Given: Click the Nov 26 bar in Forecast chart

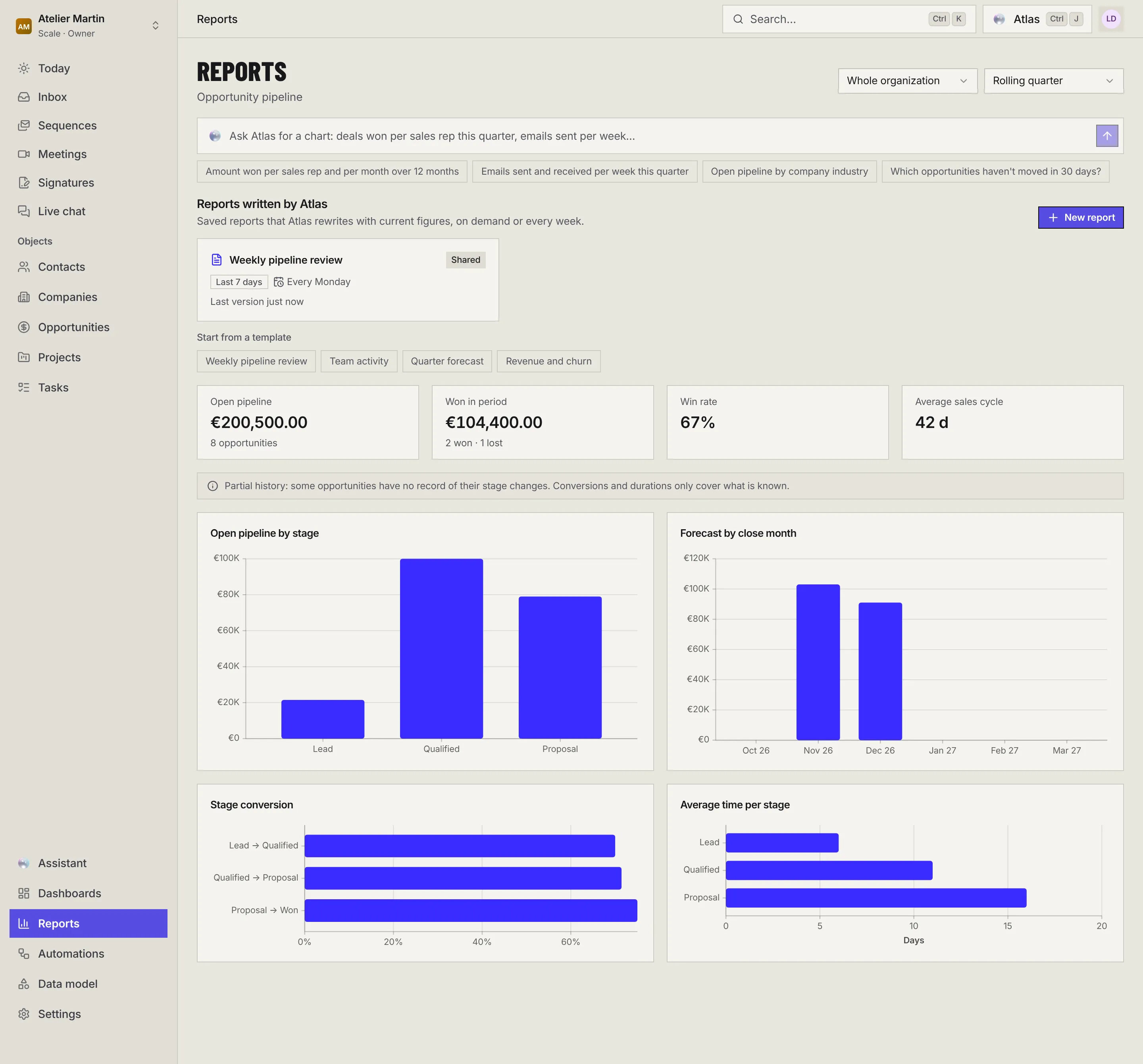Looking at the screenshot, I should click(818, 662).
